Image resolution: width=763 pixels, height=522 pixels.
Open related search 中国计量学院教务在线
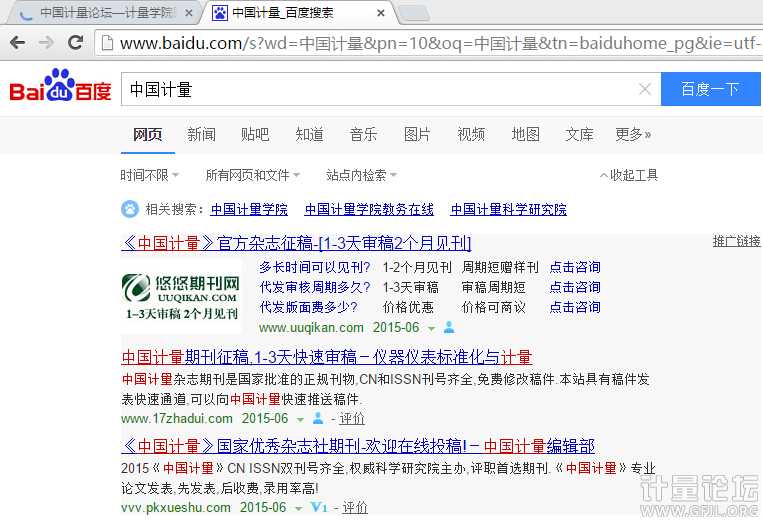(x=369, y=210)
